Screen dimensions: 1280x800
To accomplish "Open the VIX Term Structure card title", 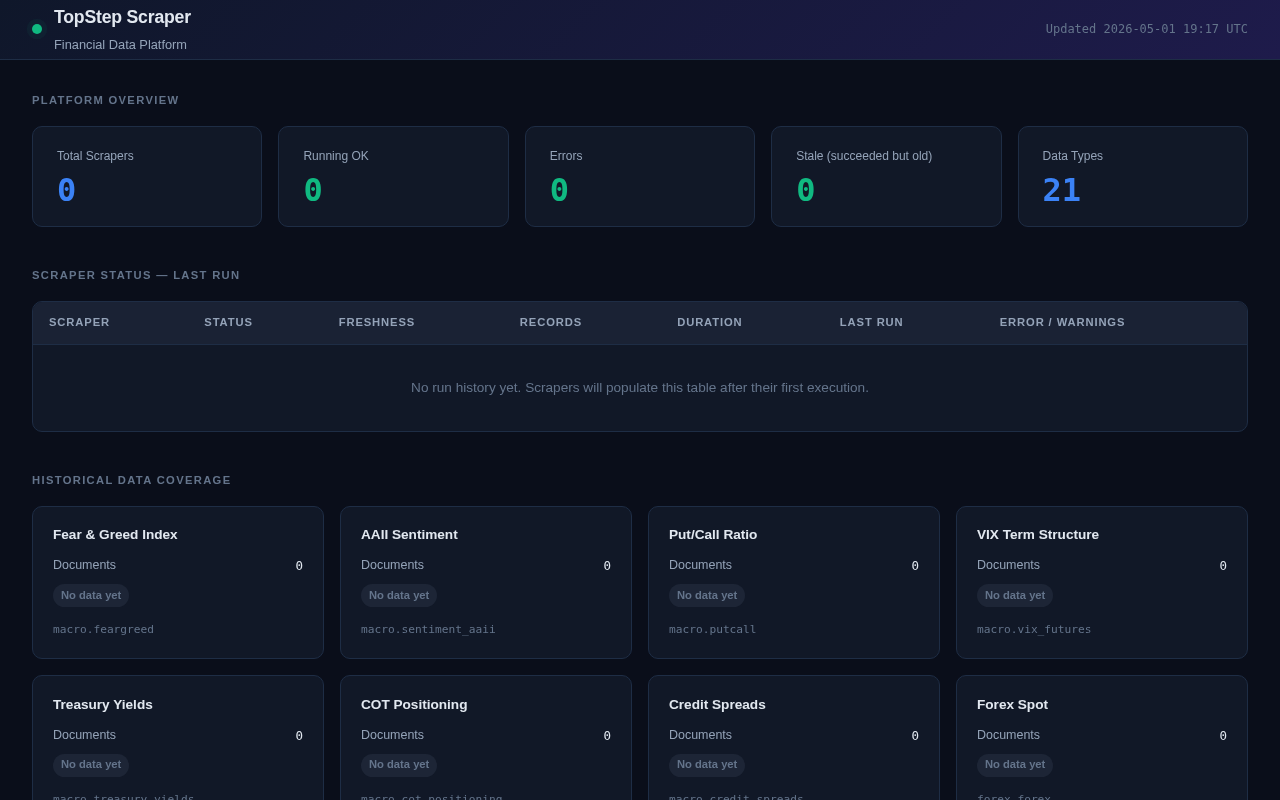I will click(1038, 535).
